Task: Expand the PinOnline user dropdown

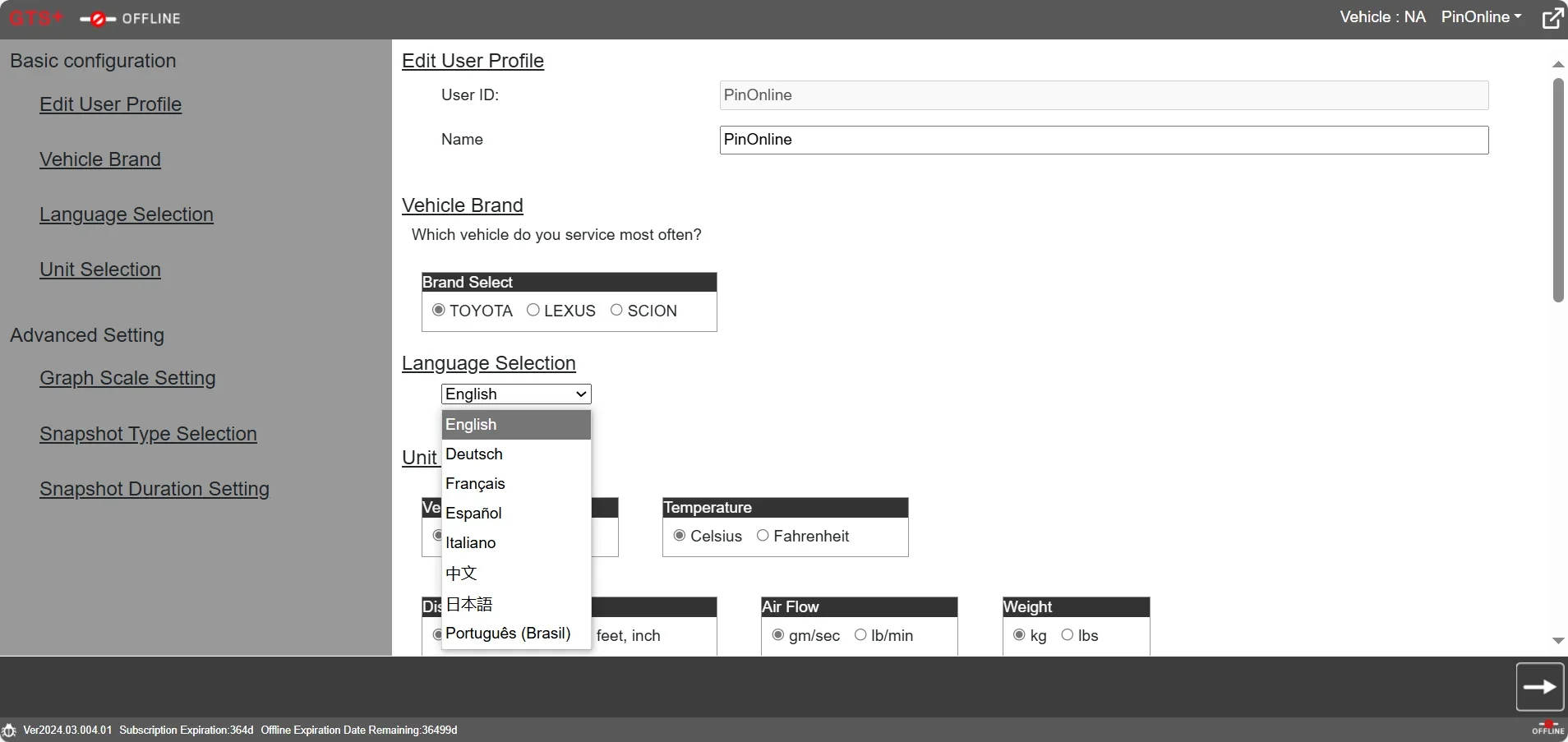Action: (1482, 17)
